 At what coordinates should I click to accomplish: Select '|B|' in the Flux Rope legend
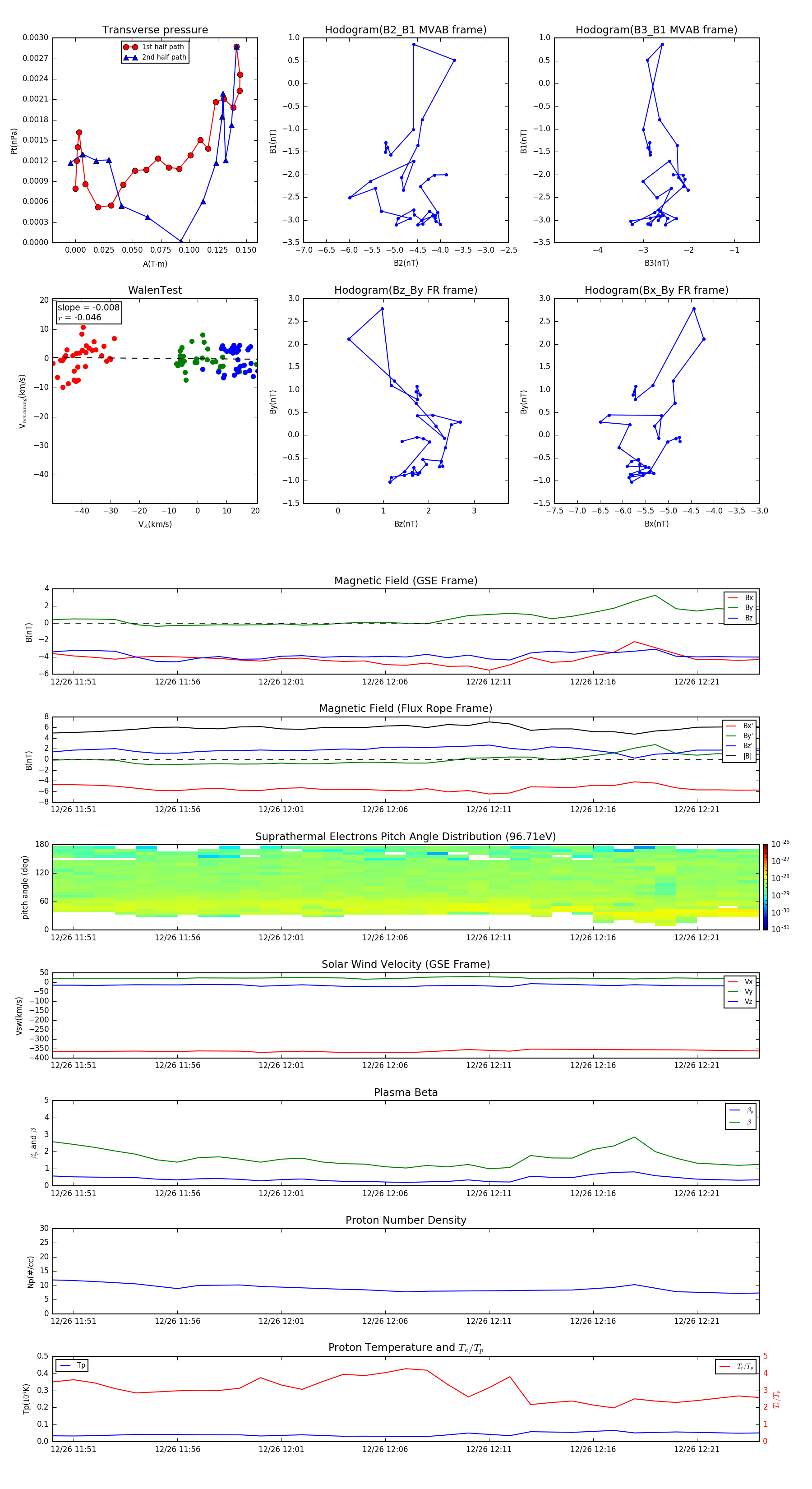pyautogui.click(x=740, y=756)
